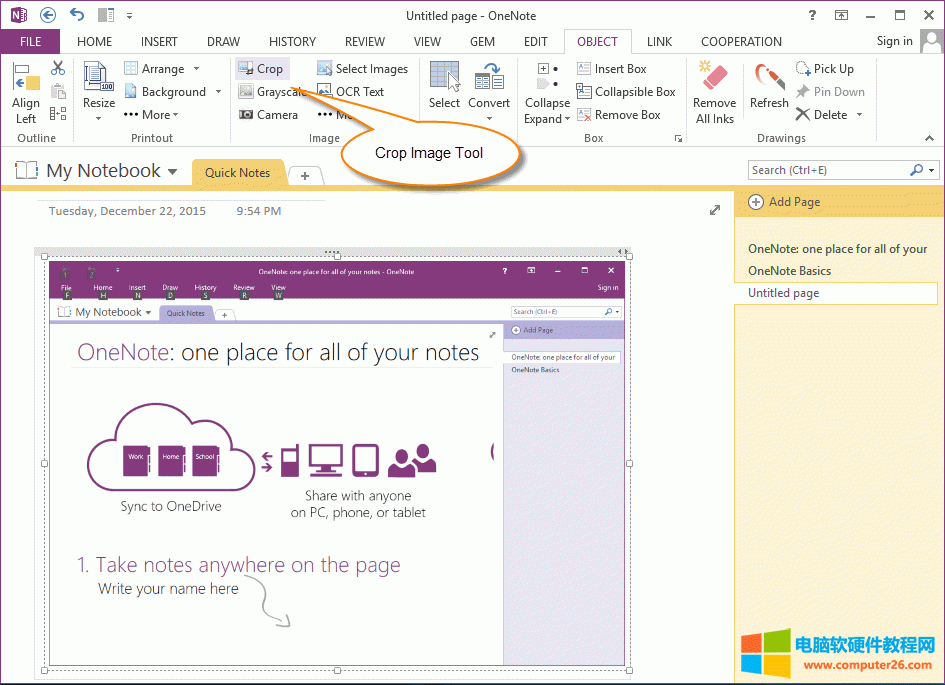This screenshot has height=685, width=945.
Task: Select the Crop image tool
Action: 261,69
